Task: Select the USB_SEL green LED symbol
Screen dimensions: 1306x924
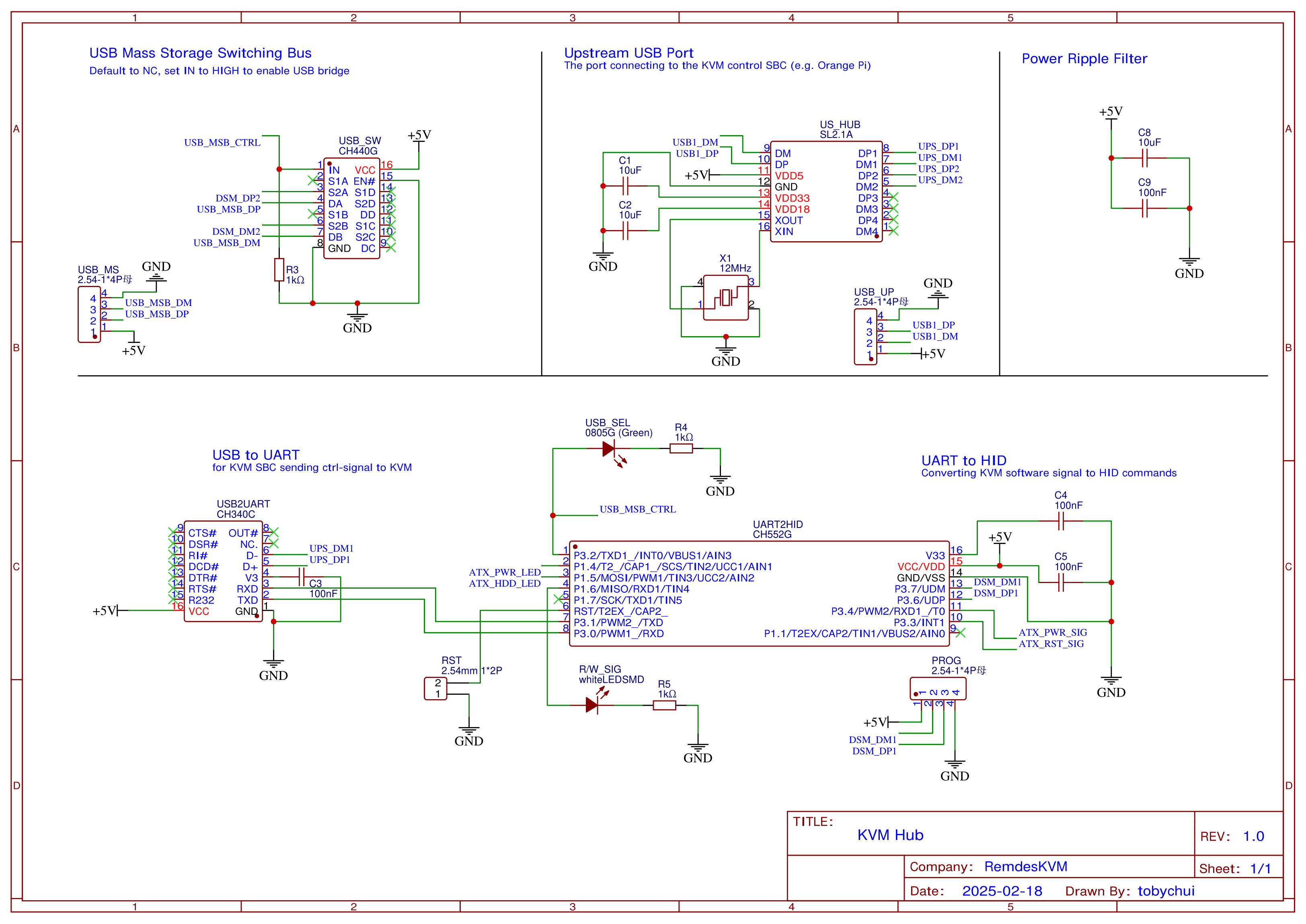Action: coord(609,449)
